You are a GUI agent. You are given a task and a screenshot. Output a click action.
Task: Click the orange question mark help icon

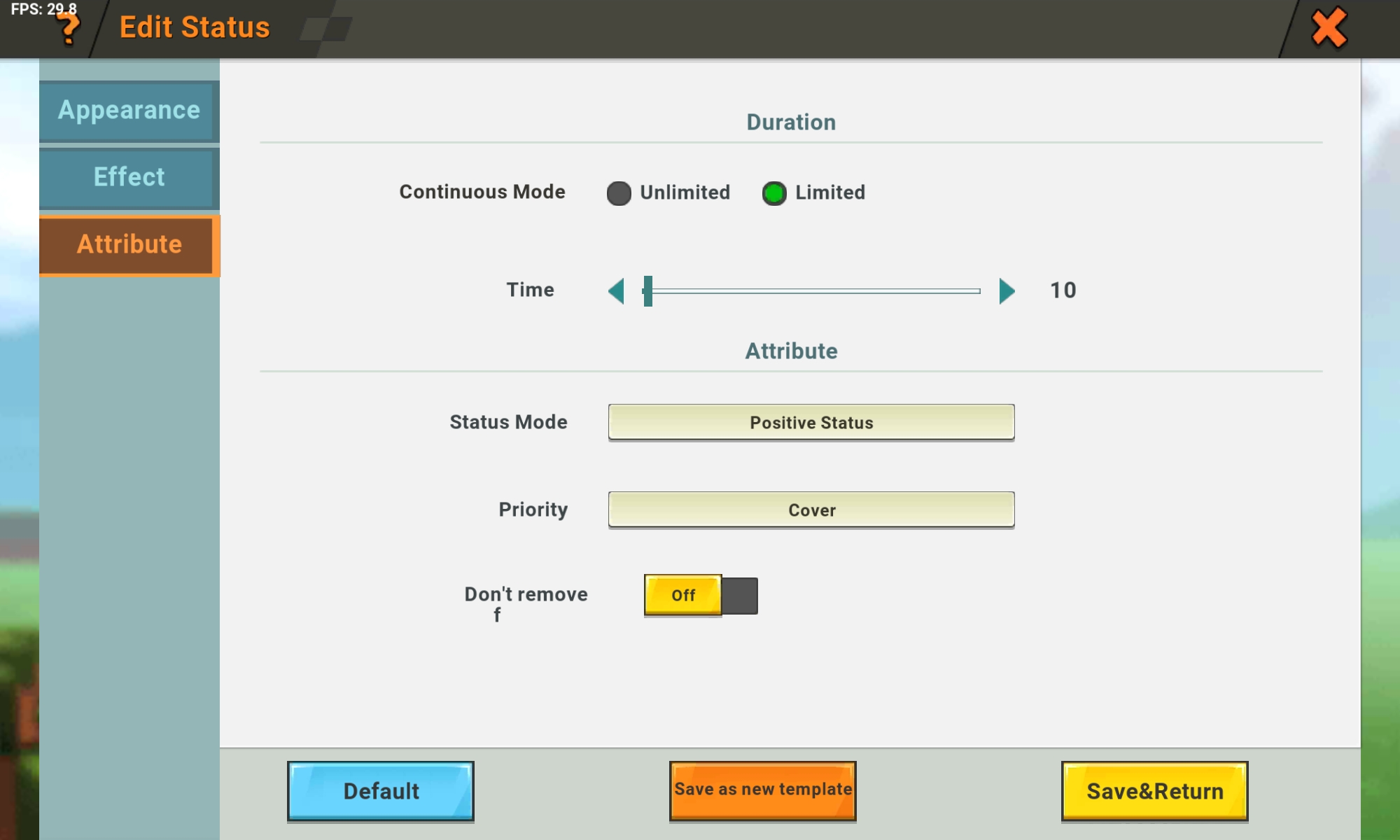[68, 29]
